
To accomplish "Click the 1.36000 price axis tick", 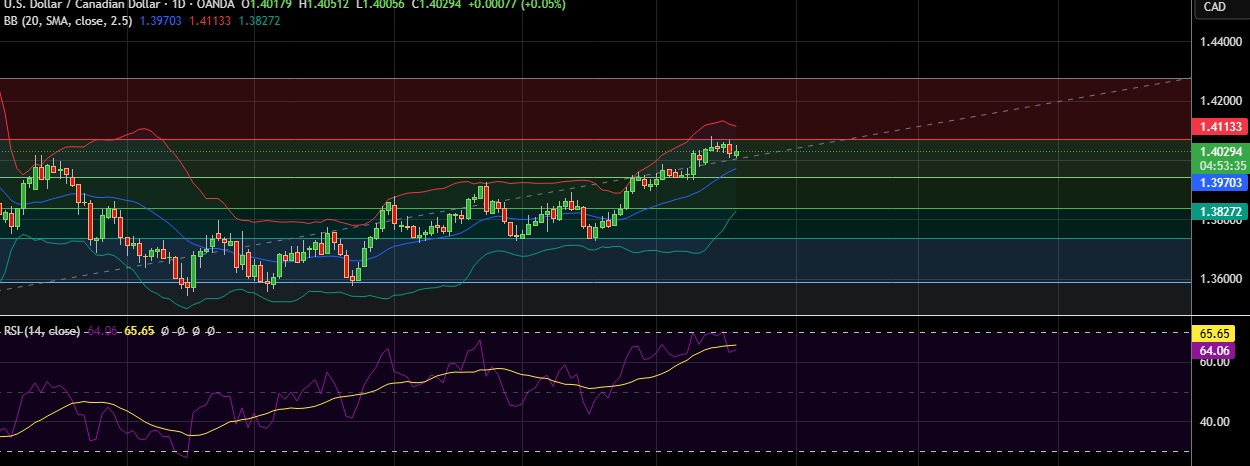I will point(1219,278).
